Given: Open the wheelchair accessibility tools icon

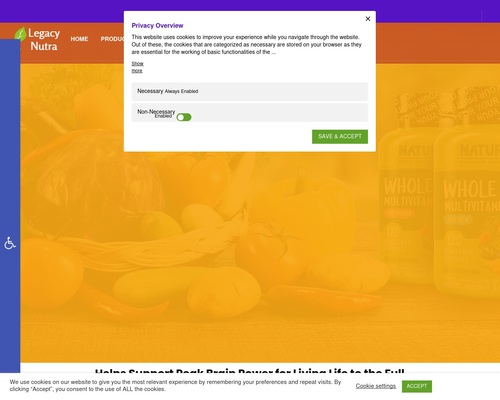Looking at the screenshot, I should point(10,243).
